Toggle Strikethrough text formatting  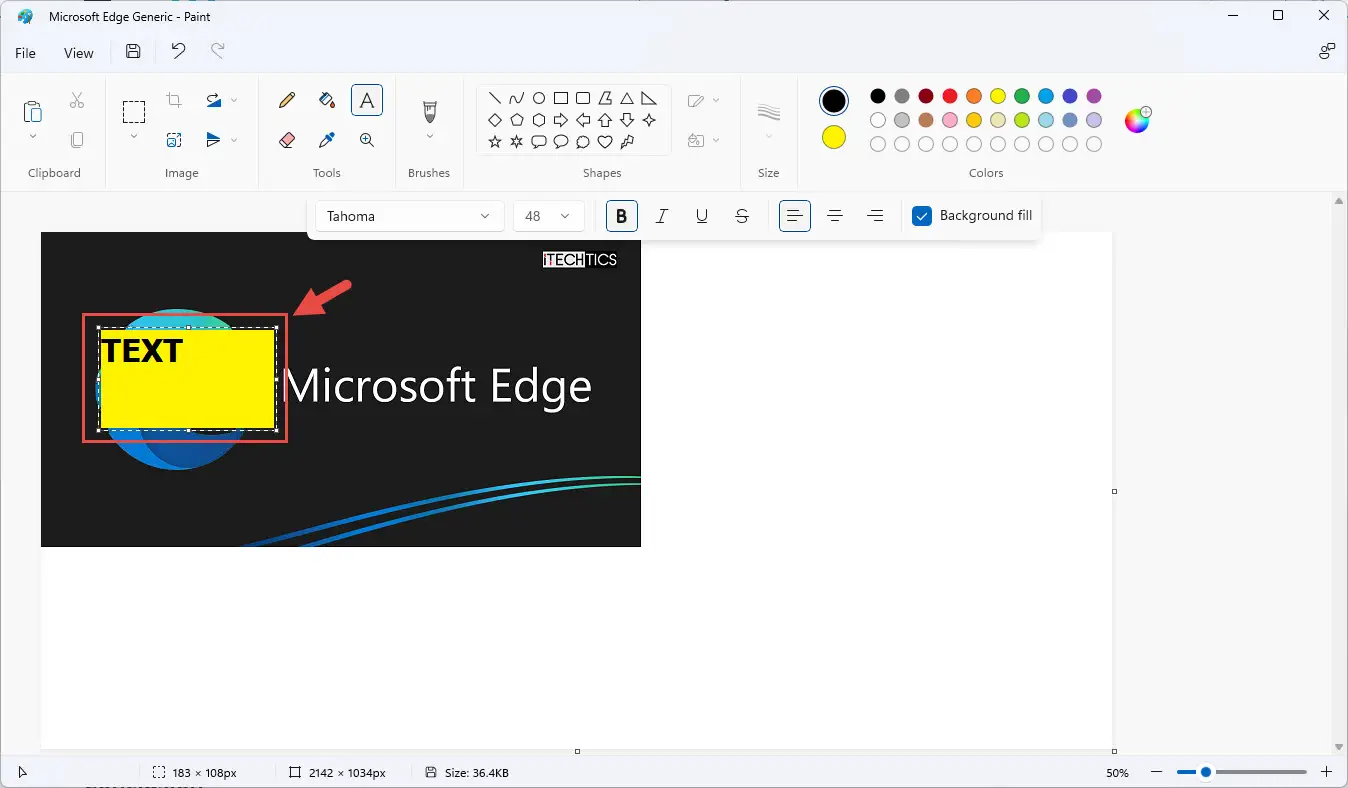click(742, 216)
